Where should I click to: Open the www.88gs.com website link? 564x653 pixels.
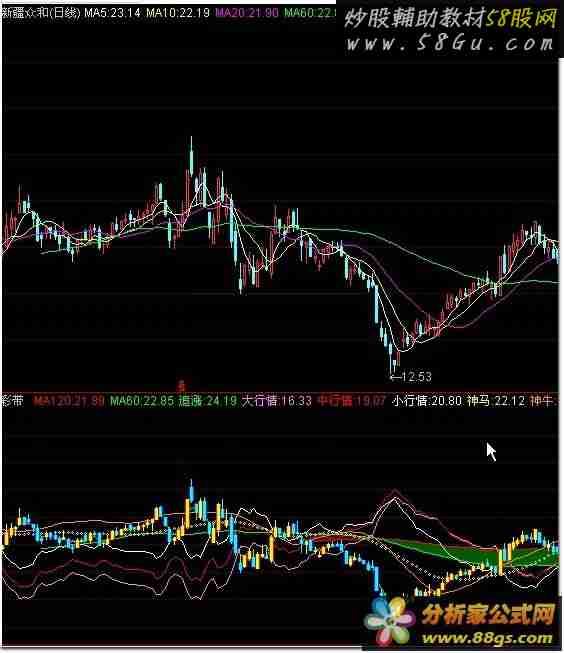pos(487,638)
